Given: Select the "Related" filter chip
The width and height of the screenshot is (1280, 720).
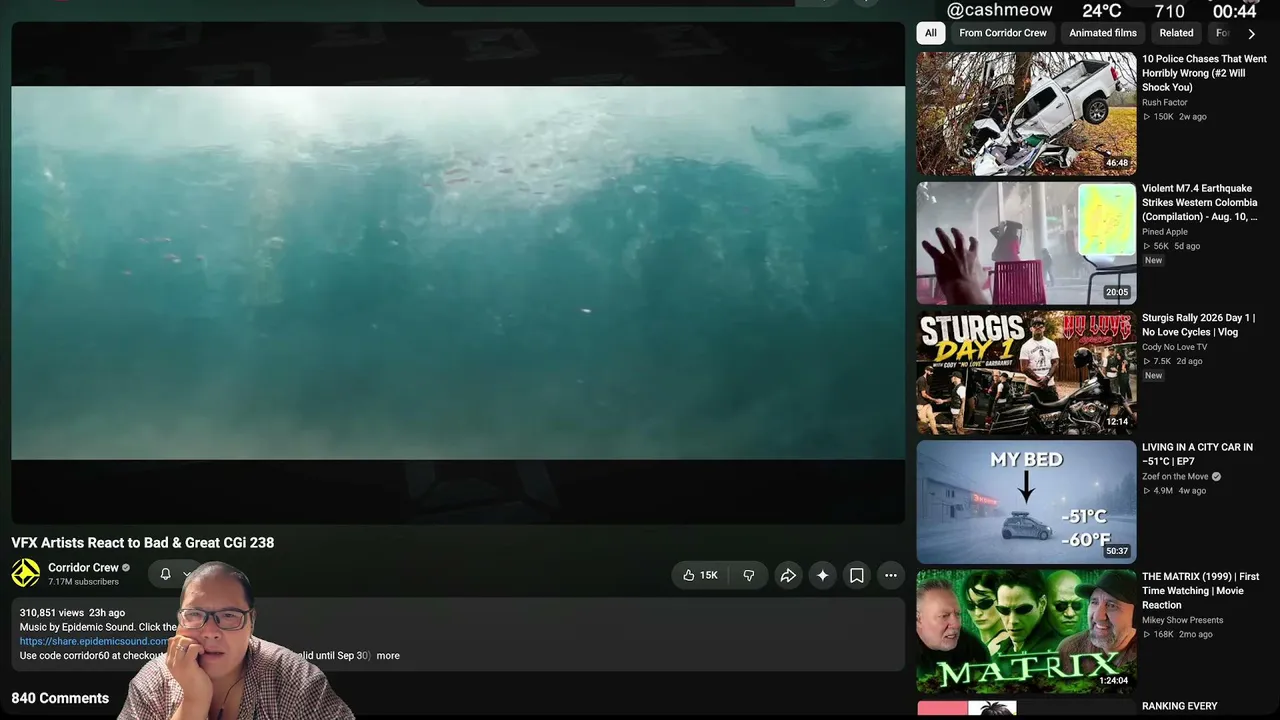Looking at the screenshot, I should (x=1176, y=33).
